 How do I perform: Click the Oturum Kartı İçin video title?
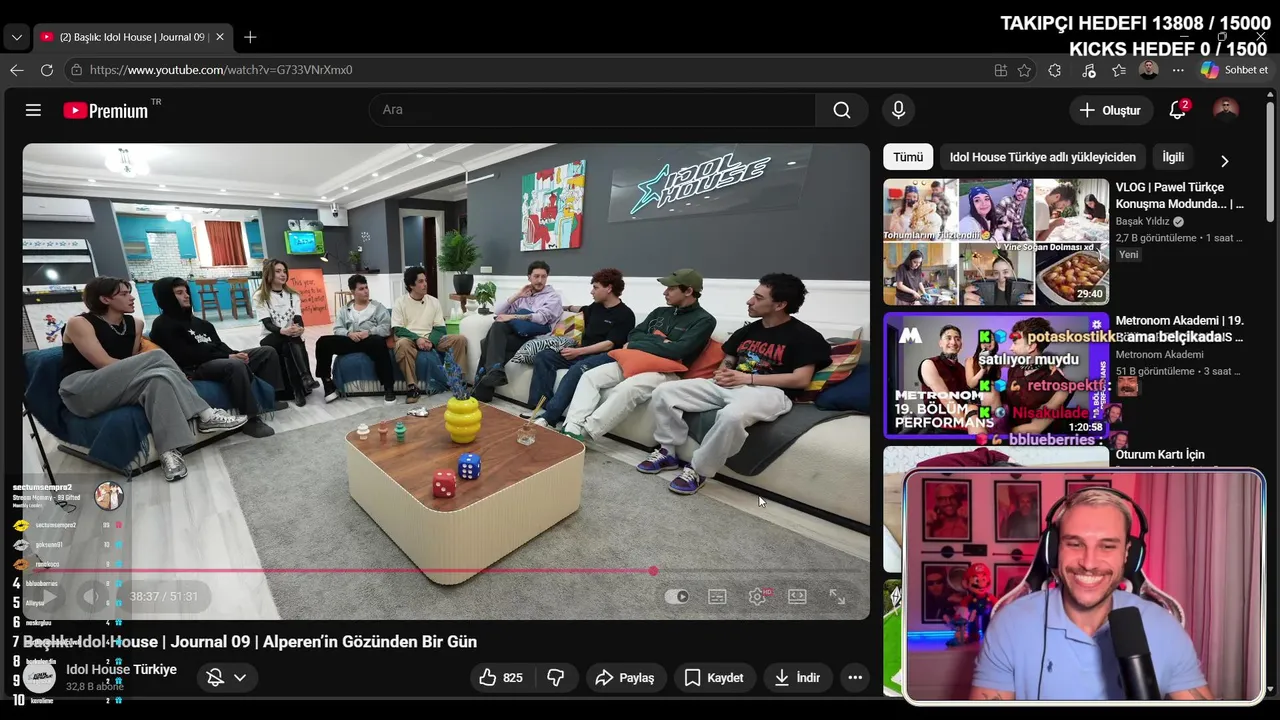coord(1160,455)
